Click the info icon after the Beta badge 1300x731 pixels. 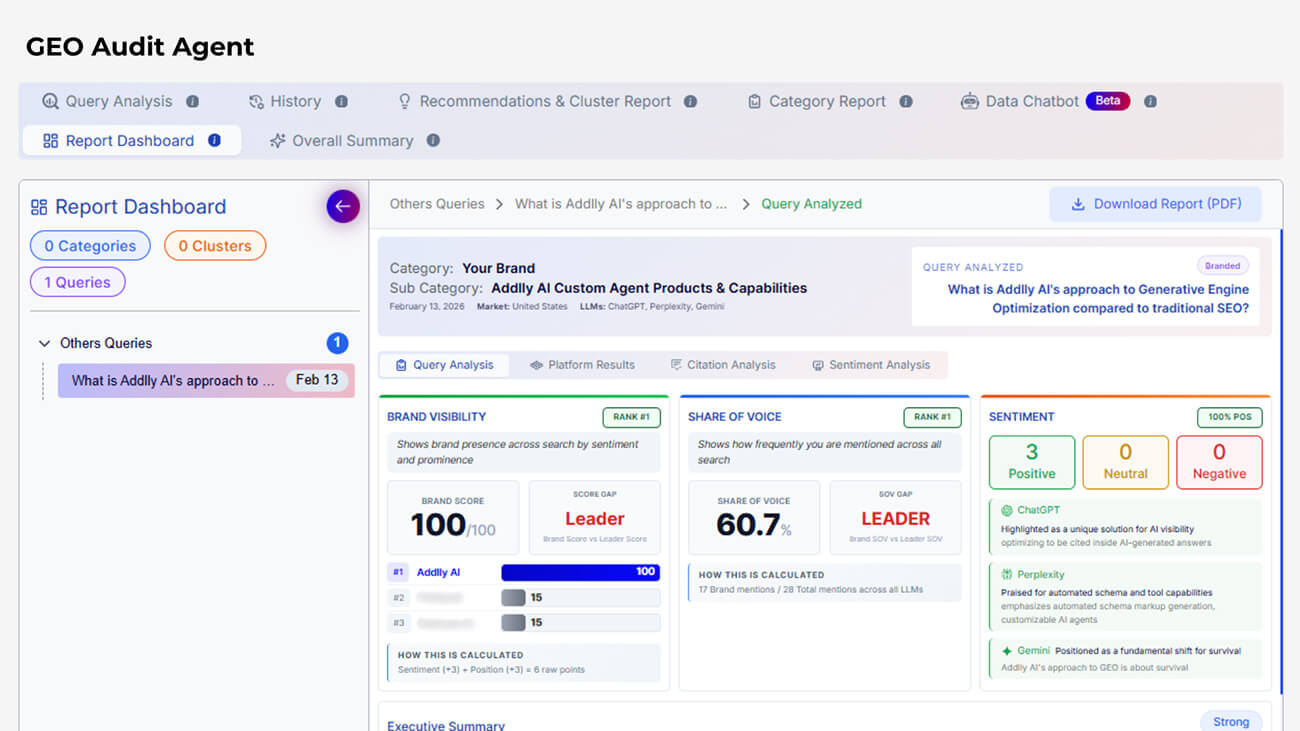point(1150,101)
